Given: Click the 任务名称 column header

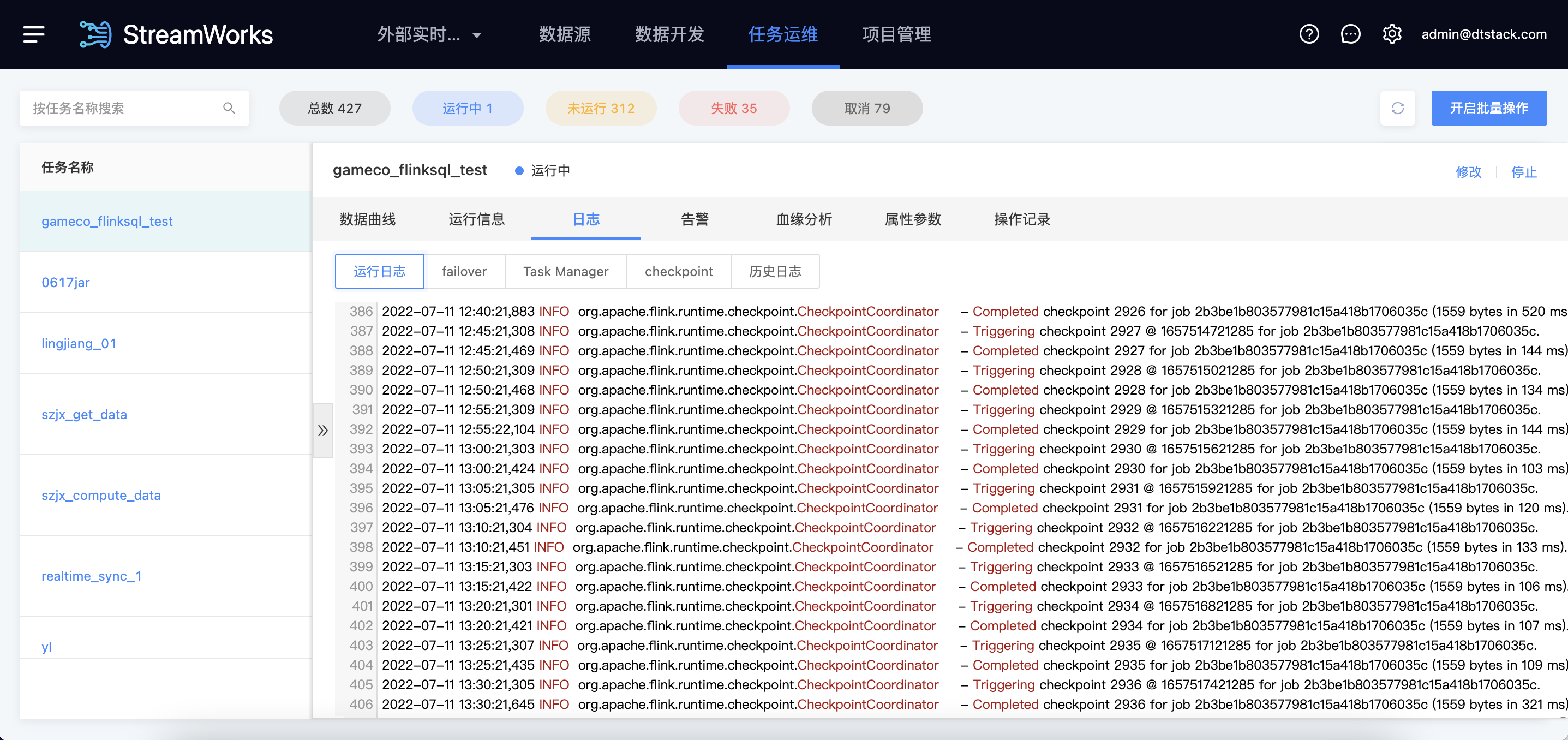Looking at the screenshot, I should click(68, 167).
